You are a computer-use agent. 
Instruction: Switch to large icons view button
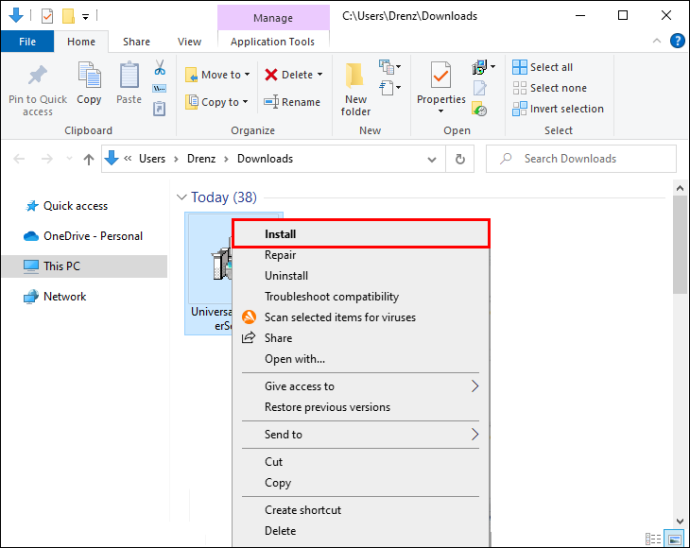[x=674, y=538]
